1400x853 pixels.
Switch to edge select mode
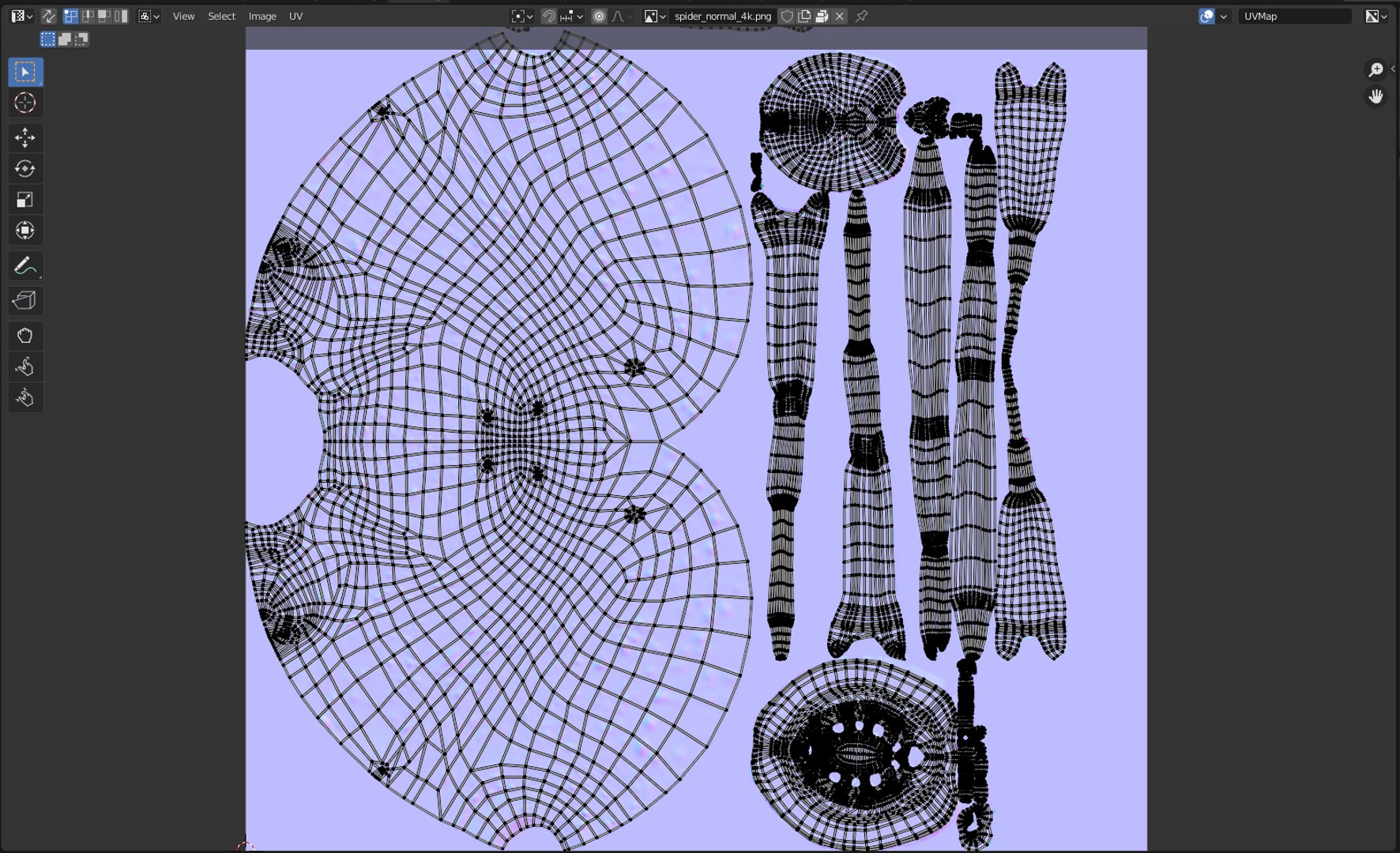coord(88,16)
